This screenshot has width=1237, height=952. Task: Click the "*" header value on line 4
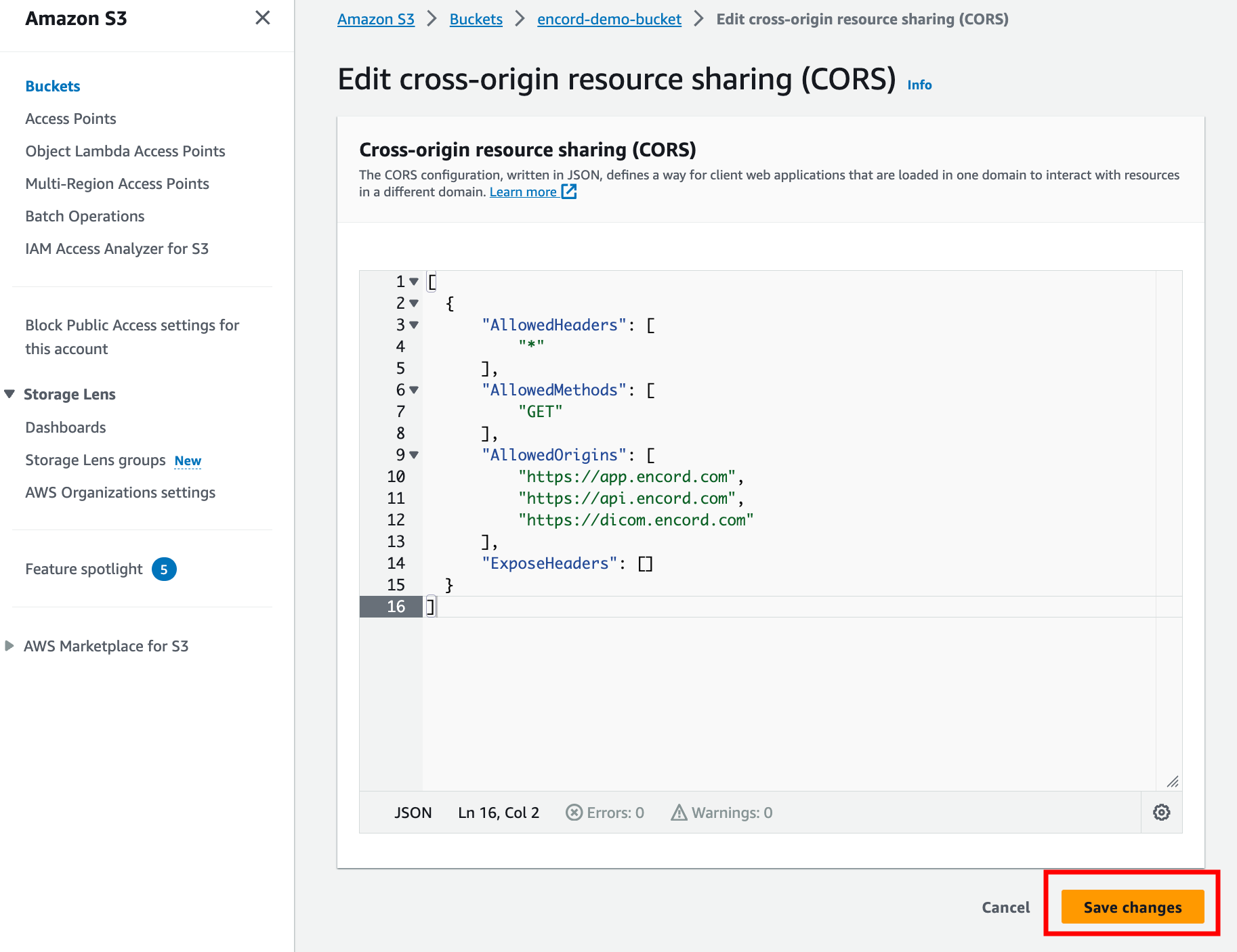(x=532, y=346)
